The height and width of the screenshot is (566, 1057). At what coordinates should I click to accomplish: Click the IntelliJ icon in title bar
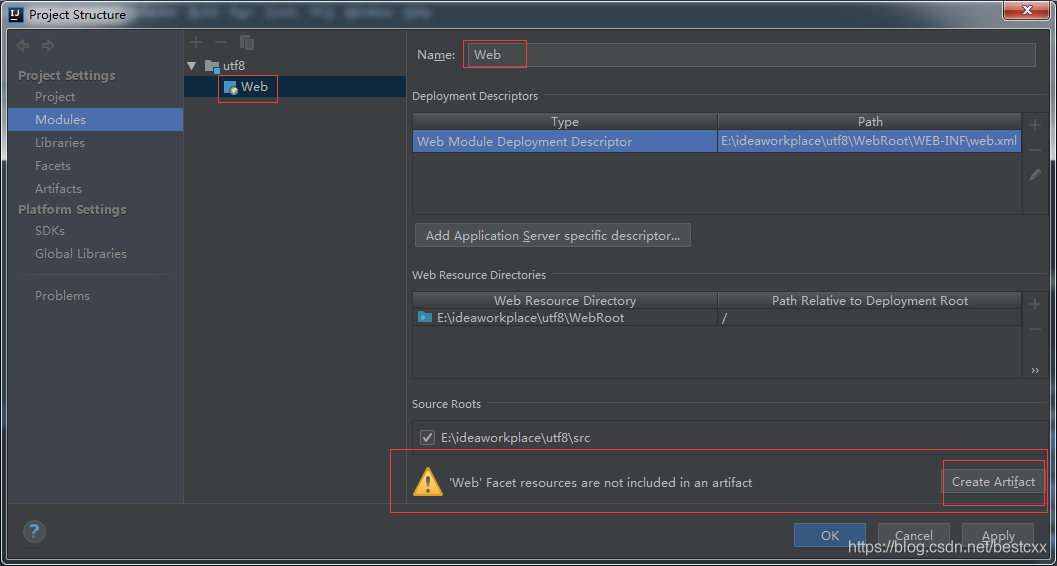tap(16, 13)
